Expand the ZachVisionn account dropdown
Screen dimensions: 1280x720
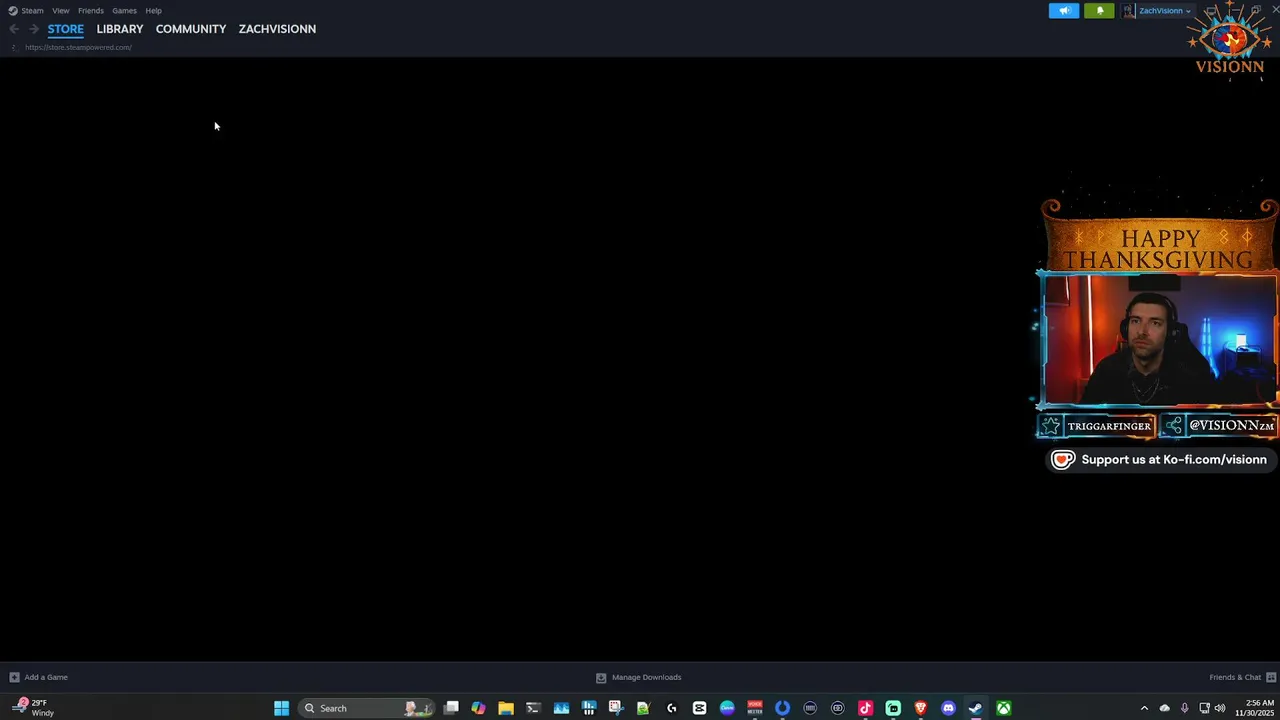coord(1165,11)
